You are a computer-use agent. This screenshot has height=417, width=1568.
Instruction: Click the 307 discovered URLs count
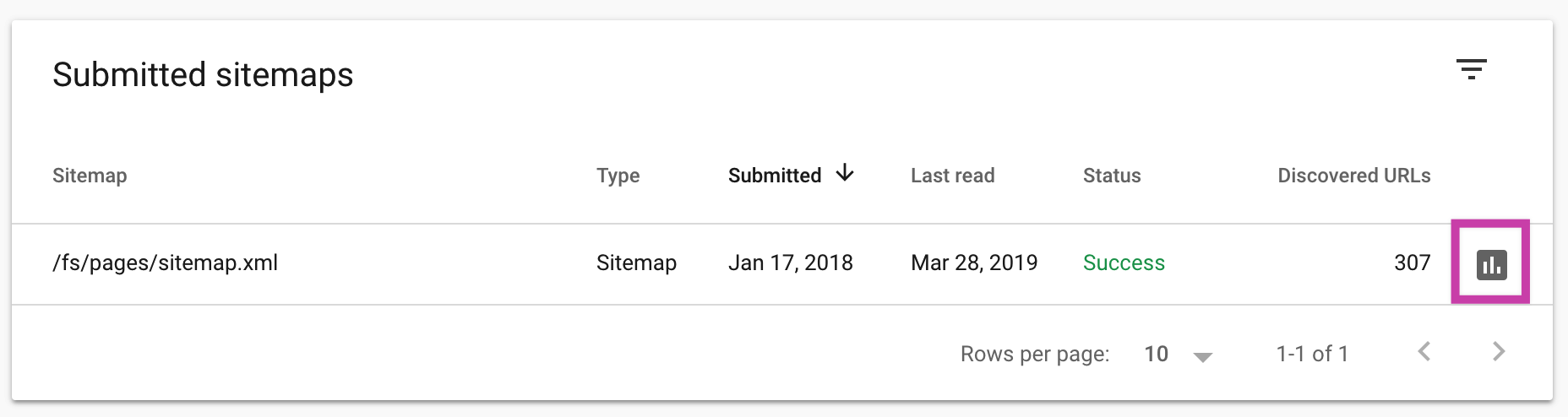pyautogui.click(x=1412, y=263)
